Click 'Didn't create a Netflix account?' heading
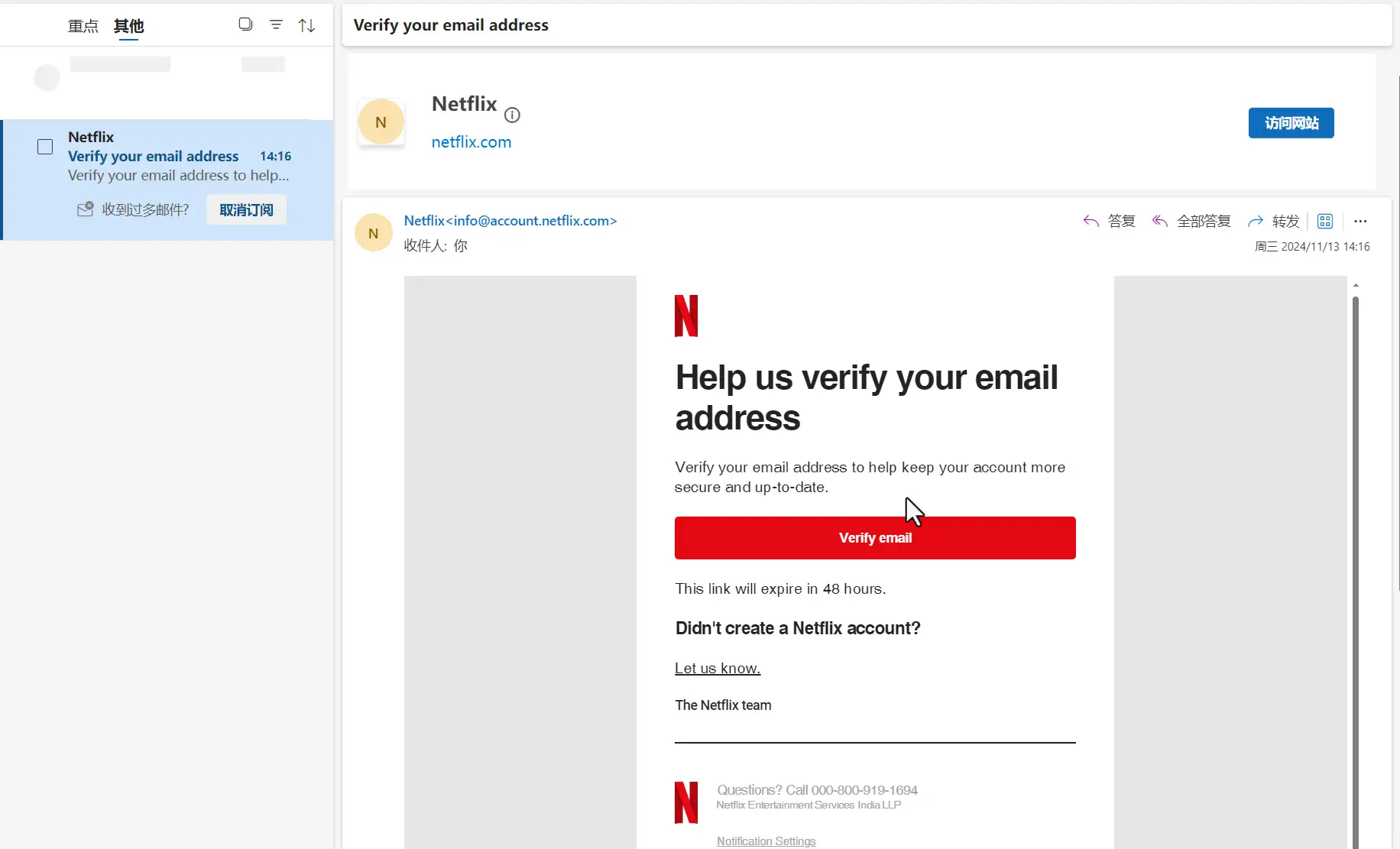The image size is (1400, 849). point(798,628)
